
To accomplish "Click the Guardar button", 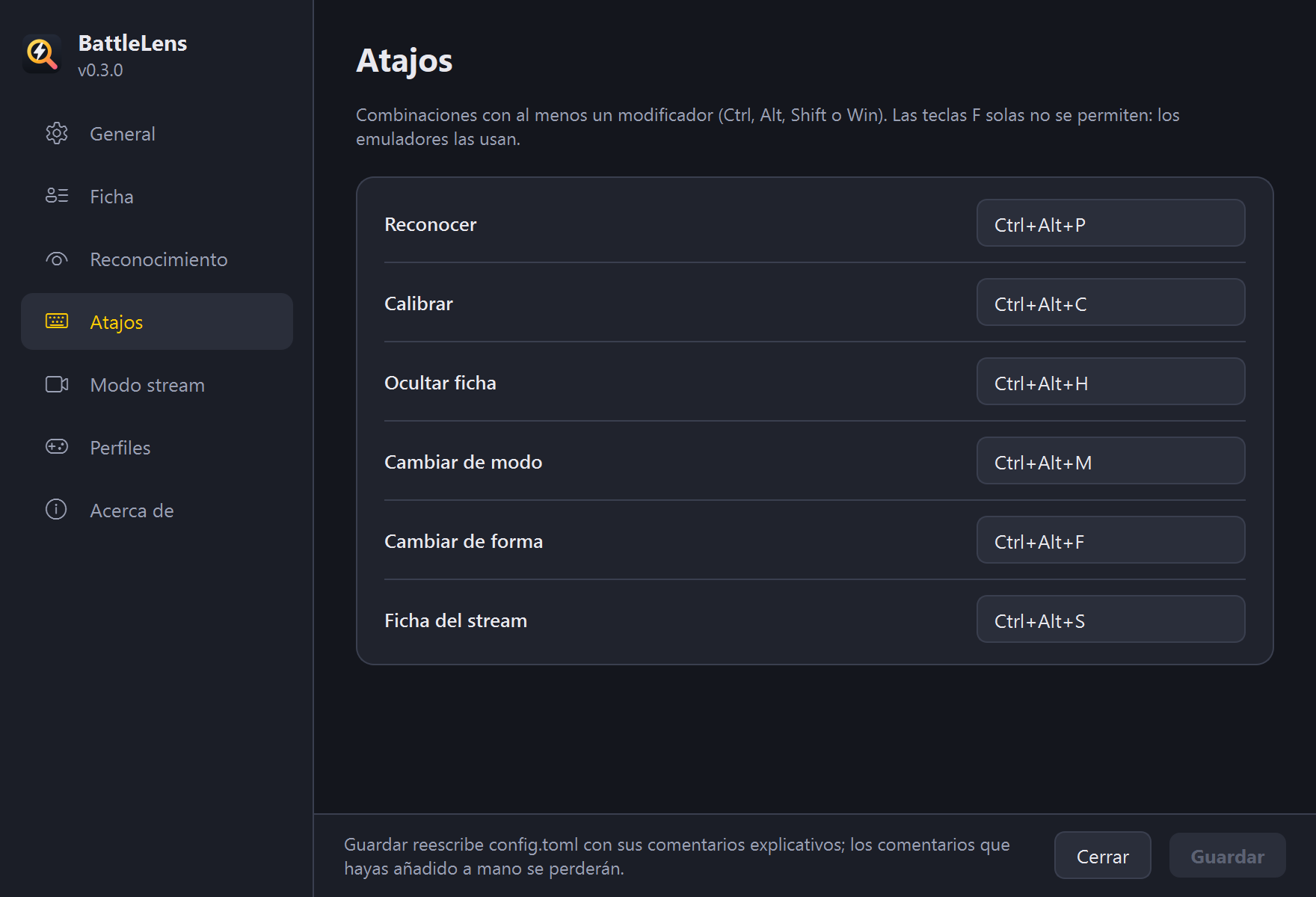I will click(1228, 856).
